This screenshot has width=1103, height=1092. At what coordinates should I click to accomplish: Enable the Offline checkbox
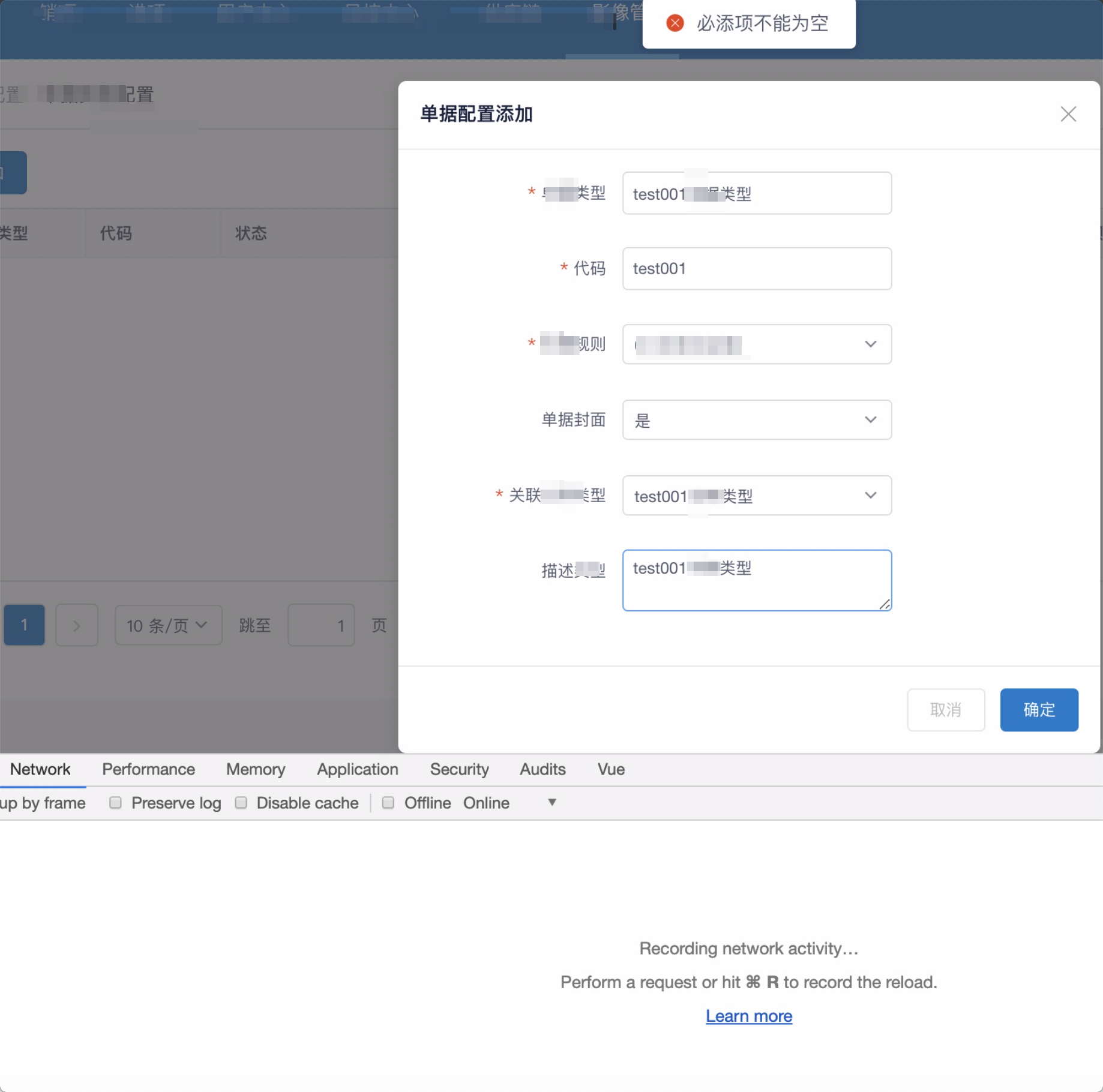tap(388, 802)
